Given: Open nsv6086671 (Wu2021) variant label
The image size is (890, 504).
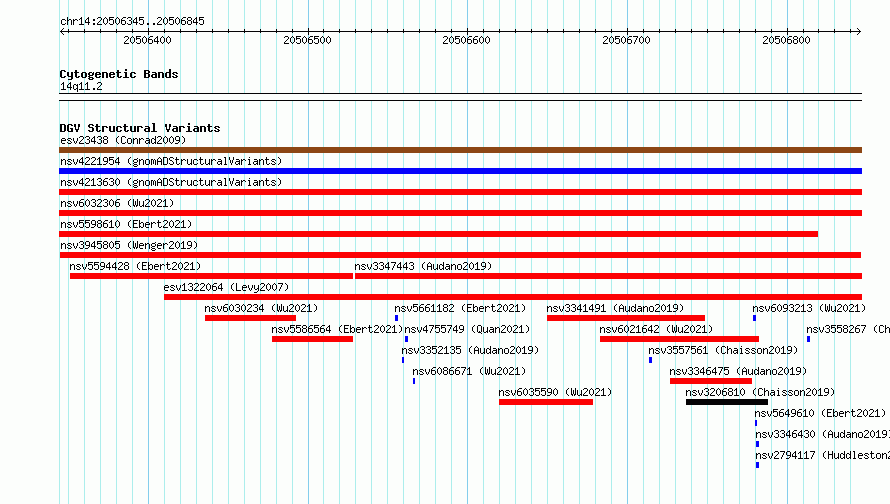Looking at the screenshot, I should 469,371.
